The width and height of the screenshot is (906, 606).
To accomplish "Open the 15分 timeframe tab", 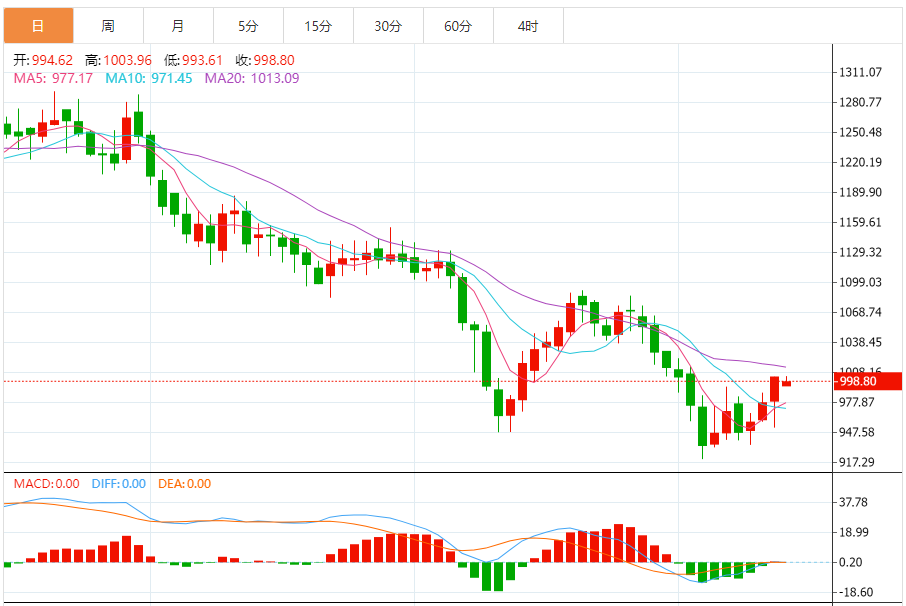I will [x=318, y=26].
